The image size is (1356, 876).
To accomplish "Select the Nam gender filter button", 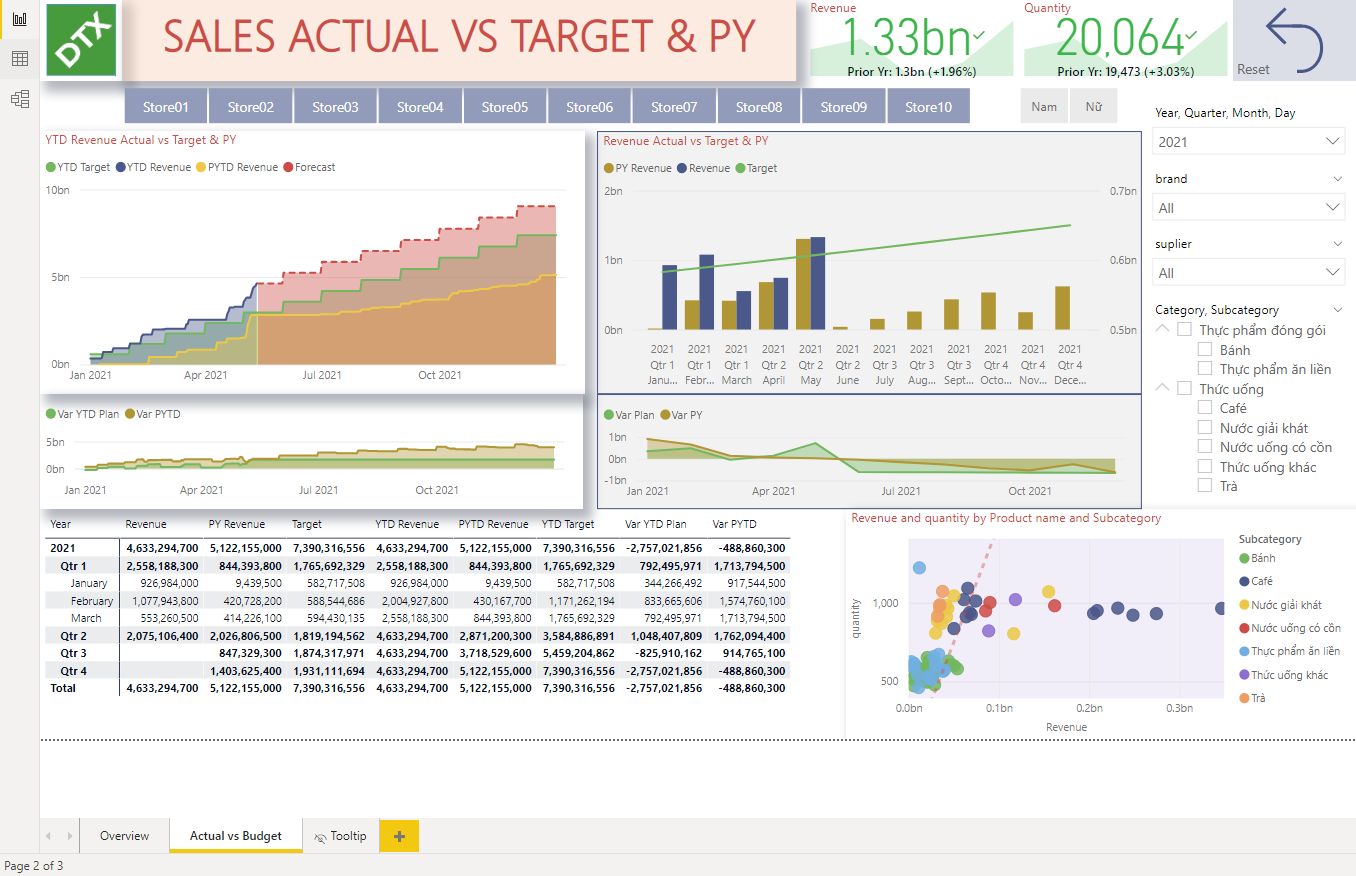I will (1044, 107).
